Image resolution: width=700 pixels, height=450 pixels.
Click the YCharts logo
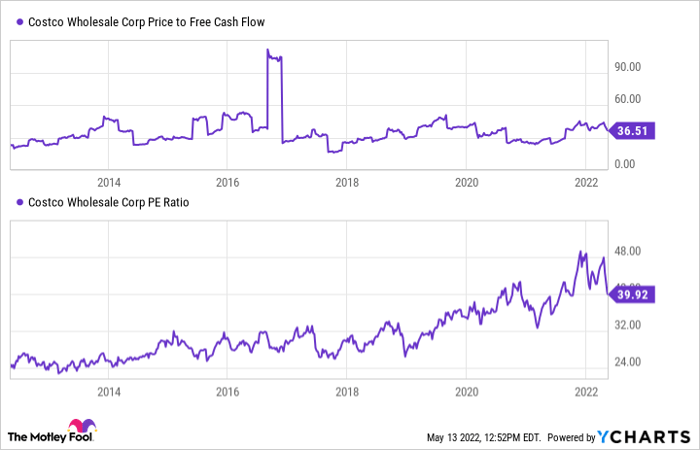[x=644, y=436]
